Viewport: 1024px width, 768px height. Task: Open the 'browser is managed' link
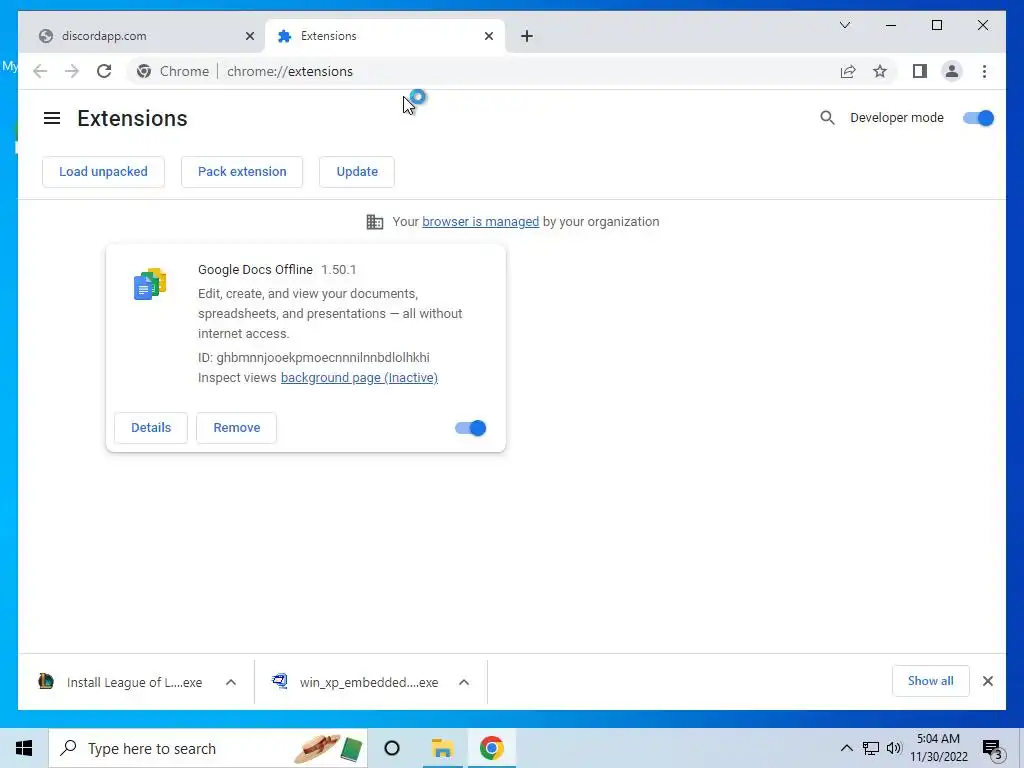pos(481,221)
